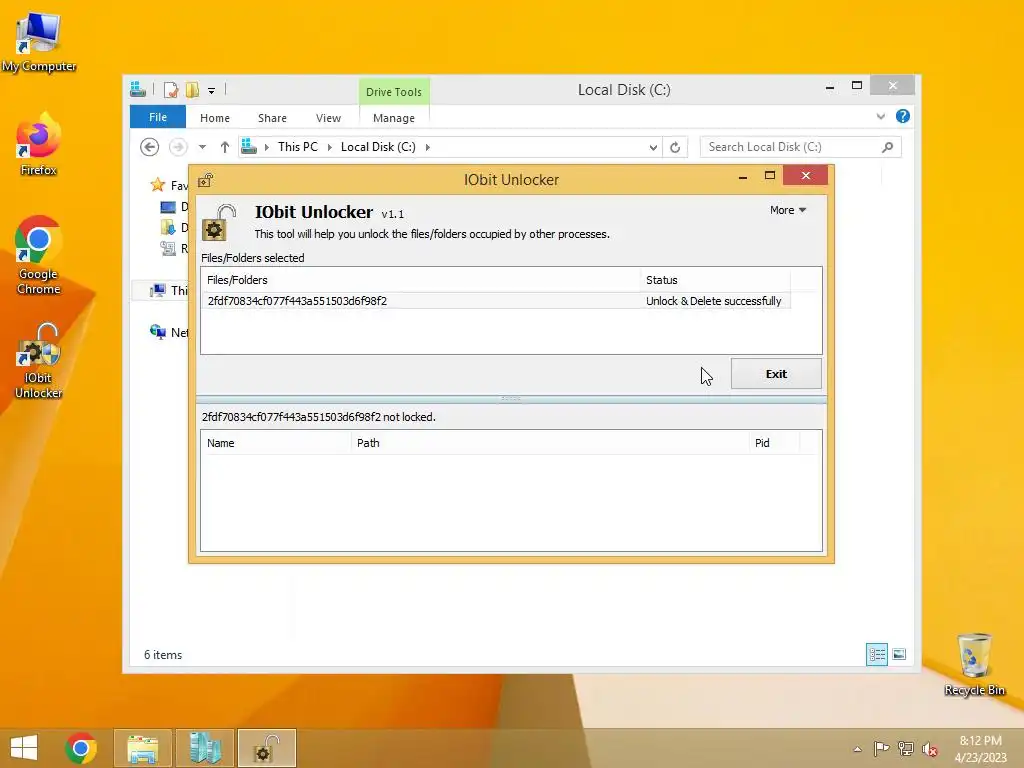This screenshot has height=768, width=1024.
Task: Open Customize Quick Access Toolbar dropdown
Action: tap(212, 91)
